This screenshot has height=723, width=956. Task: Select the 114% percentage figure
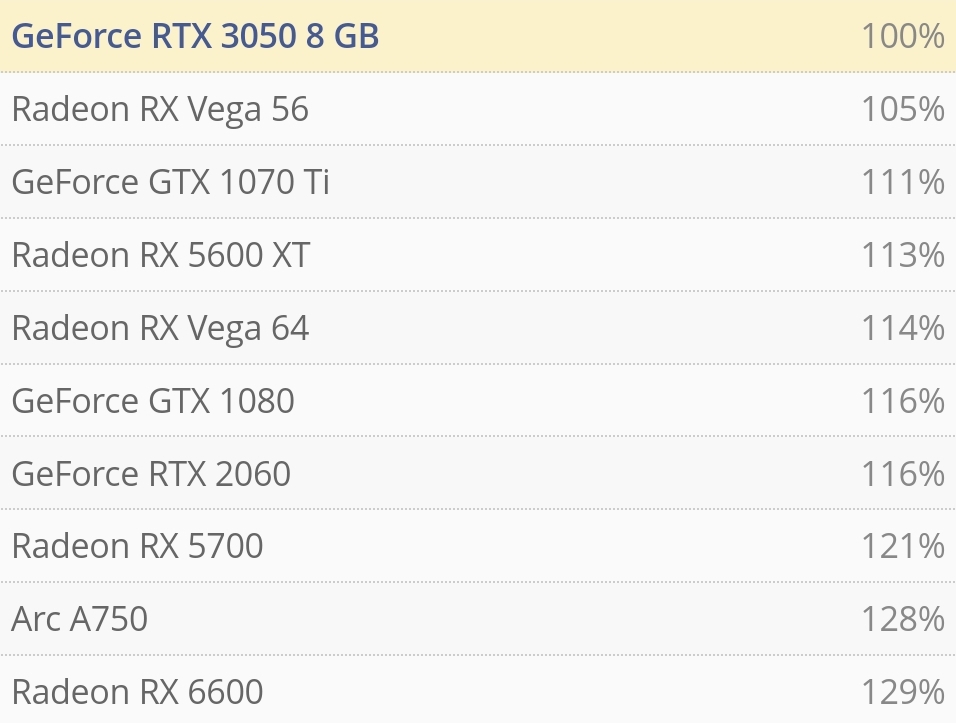tap(902, 328)
